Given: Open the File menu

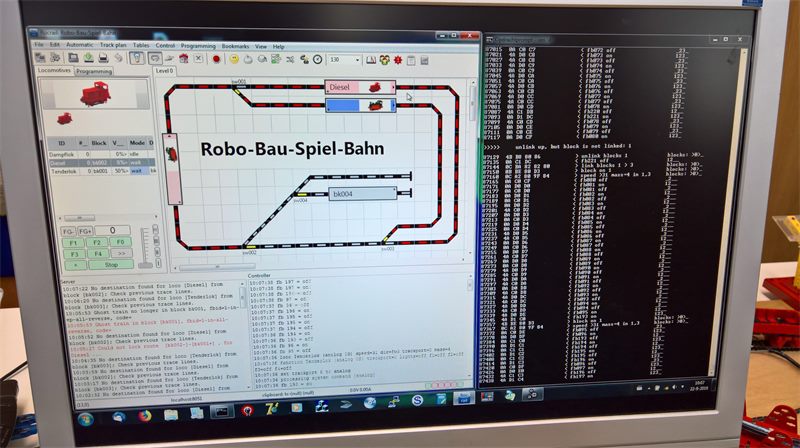Looking at the screenshot, I should (x=39, y=45).
